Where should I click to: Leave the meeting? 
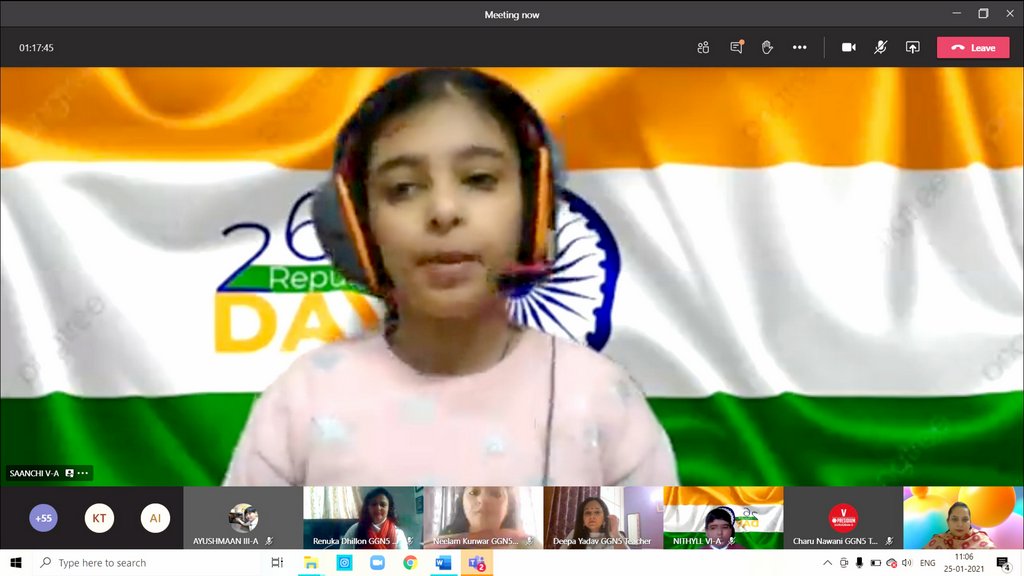tap(973, 47)
